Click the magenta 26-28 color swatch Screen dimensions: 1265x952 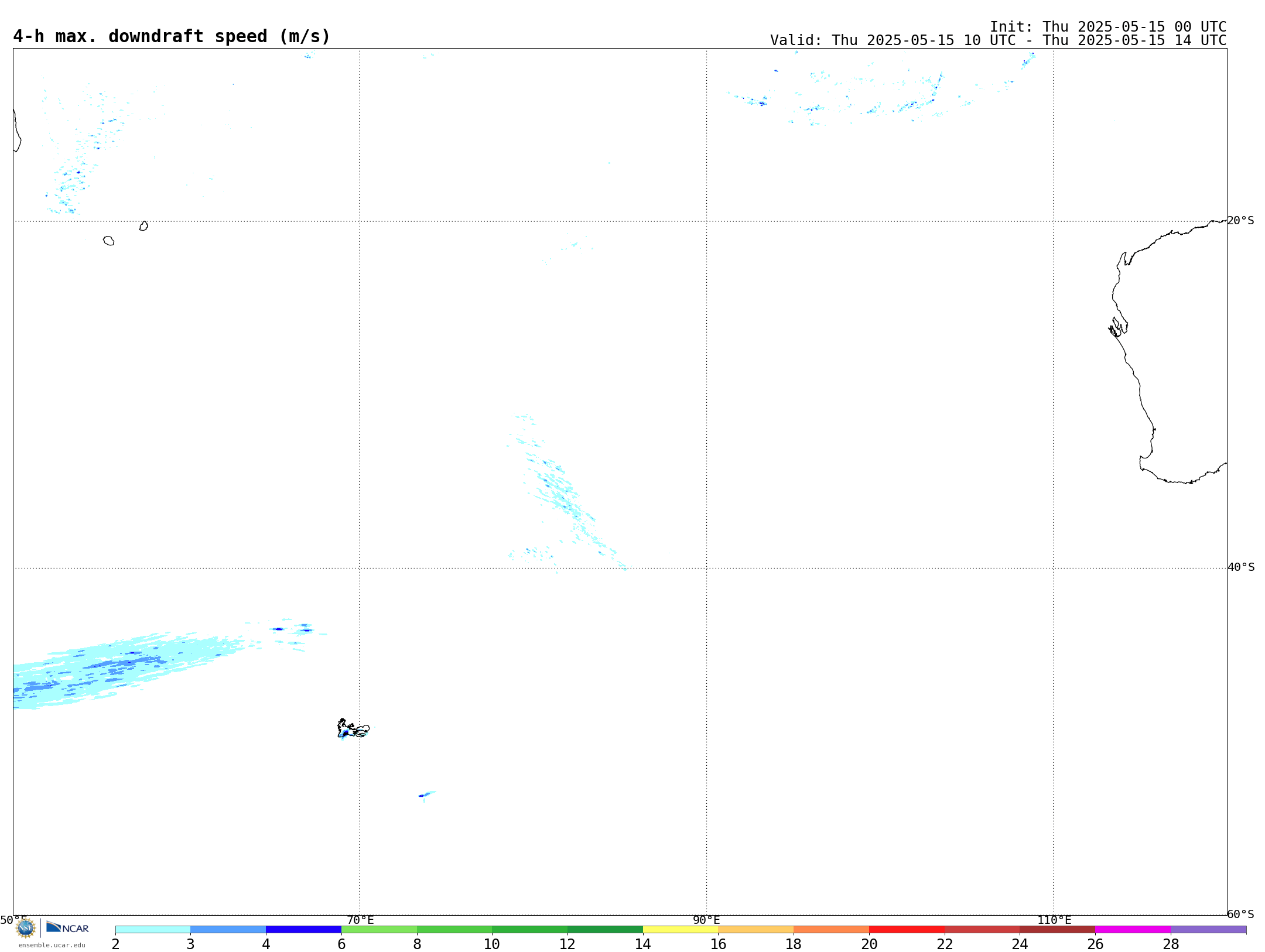[x=1133, y=929]
